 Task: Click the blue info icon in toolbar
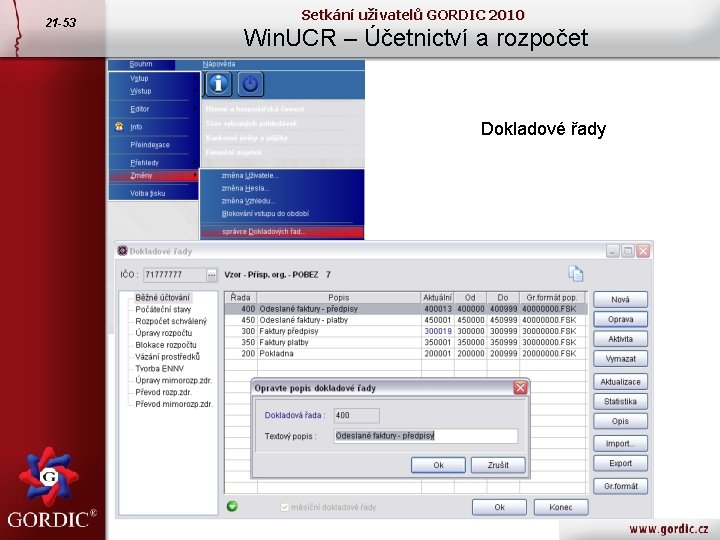click(x=218, y=84)
